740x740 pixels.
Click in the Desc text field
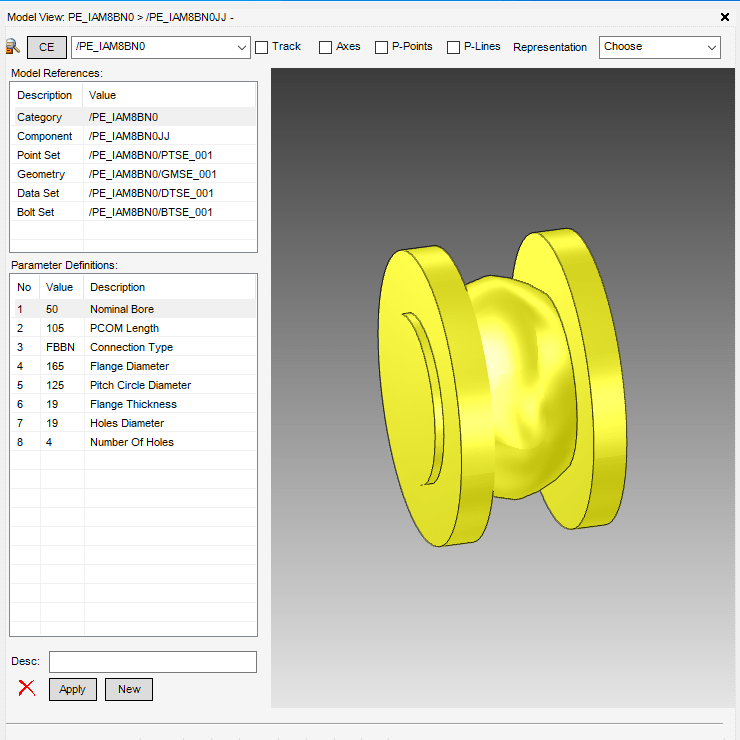[153, 662]
